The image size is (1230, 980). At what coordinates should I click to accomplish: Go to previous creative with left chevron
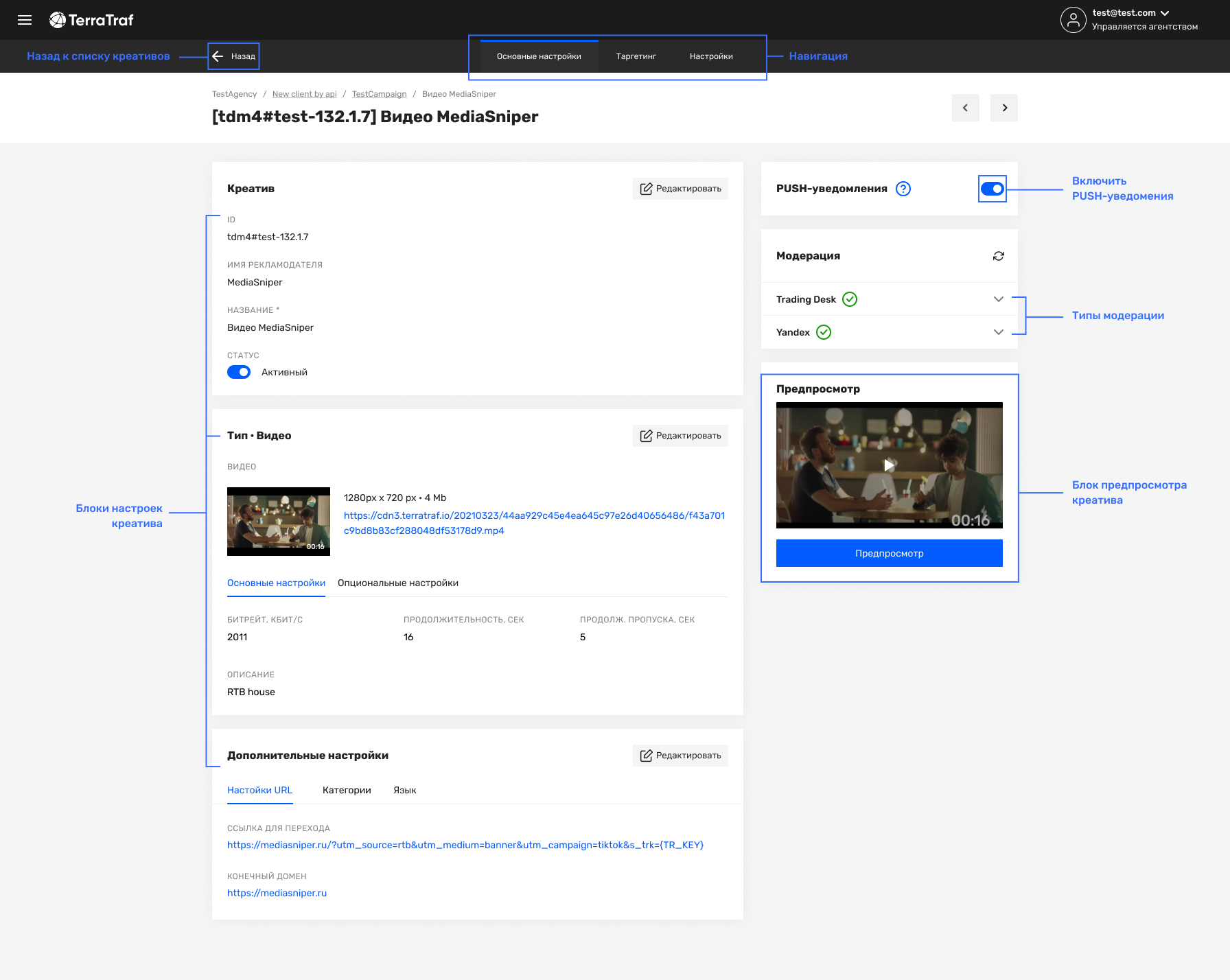click(x=966, y=108)
